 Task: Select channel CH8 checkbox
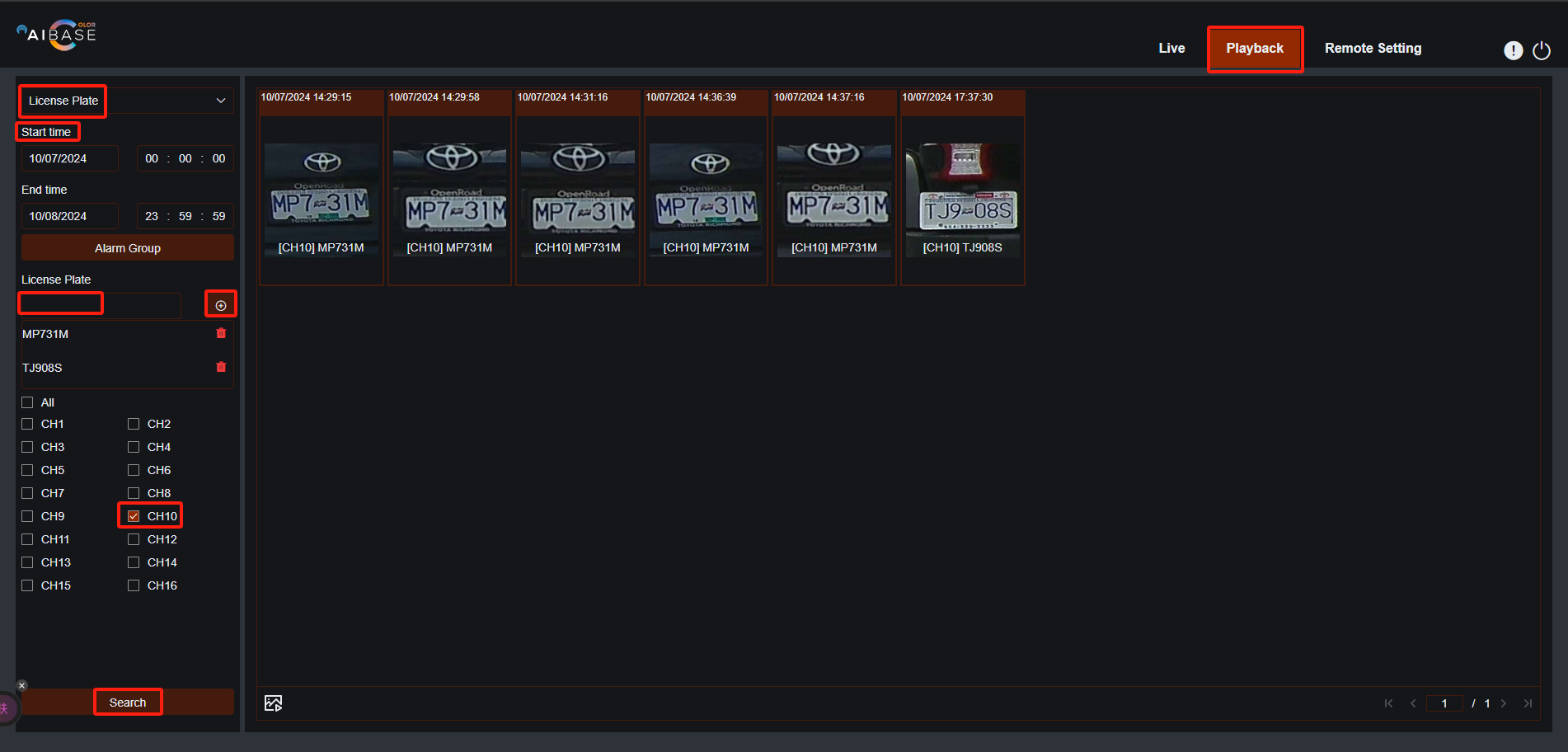click(x=134, y=493)
